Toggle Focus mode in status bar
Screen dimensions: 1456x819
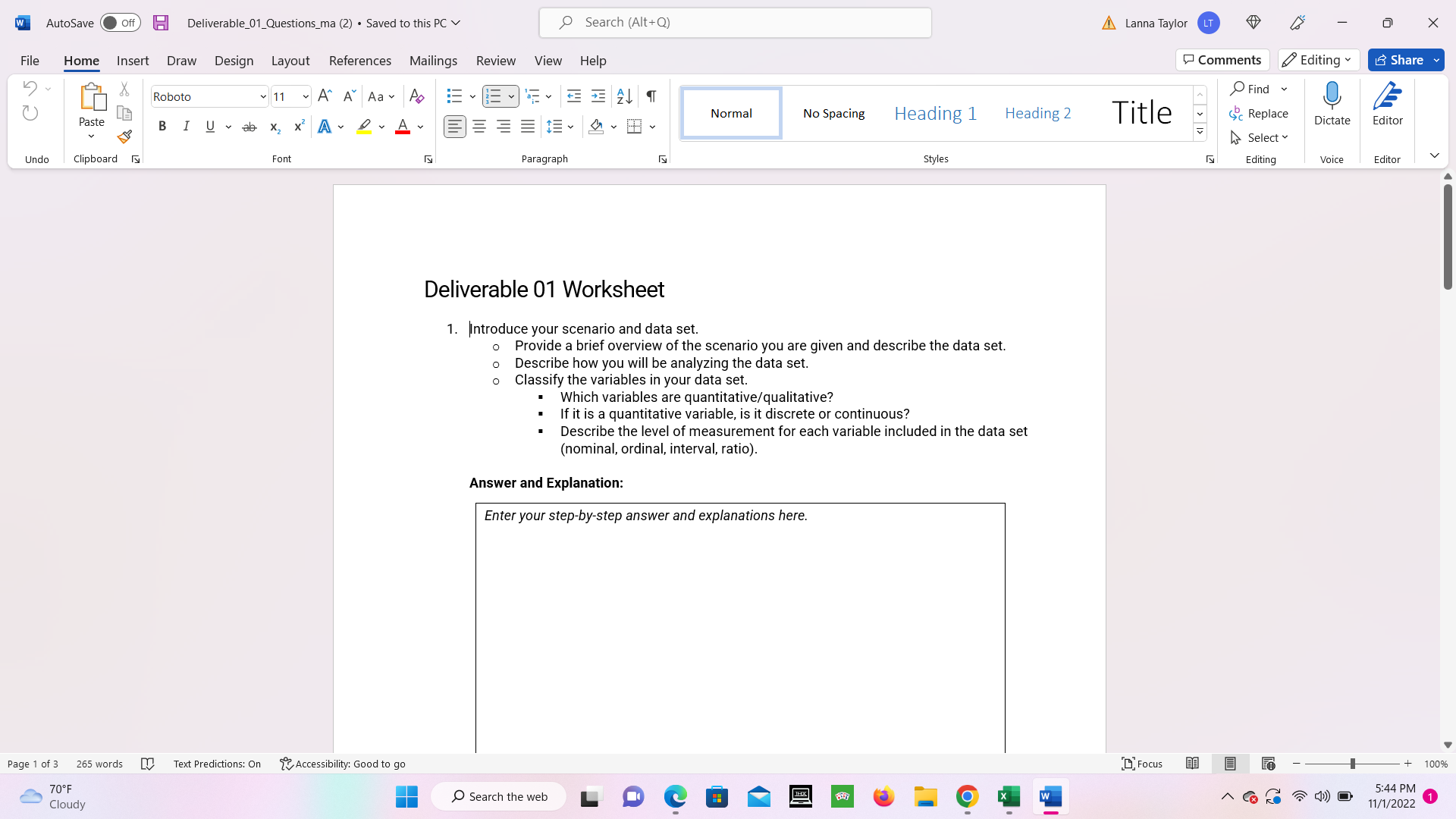(1142, 764)
